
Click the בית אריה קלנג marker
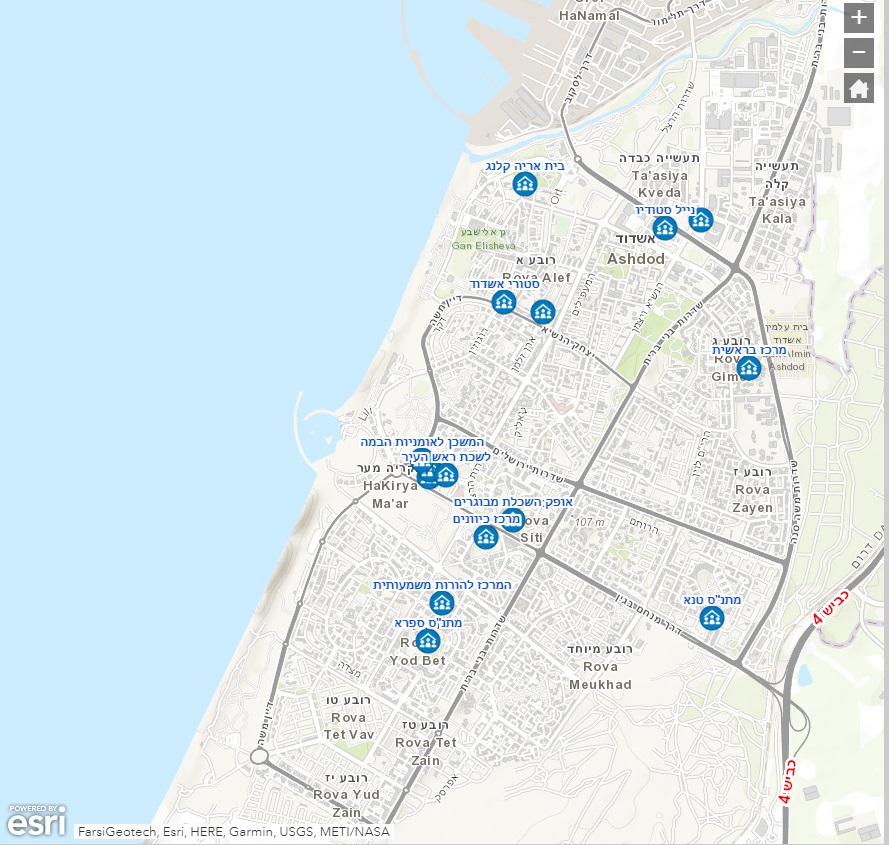point(524,184)
